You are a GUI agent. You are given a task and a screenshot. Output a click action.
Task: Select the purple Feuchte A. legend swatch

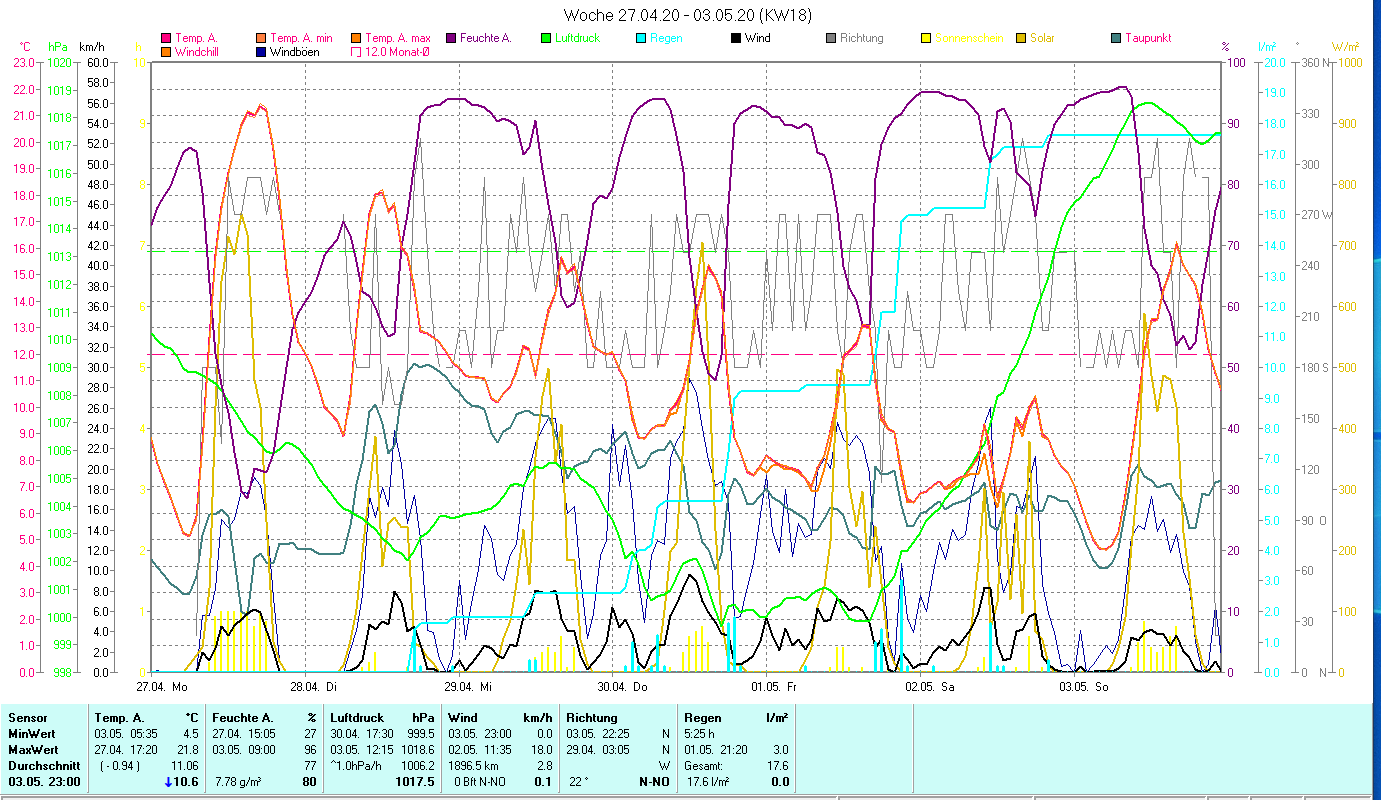pos(450,39)
